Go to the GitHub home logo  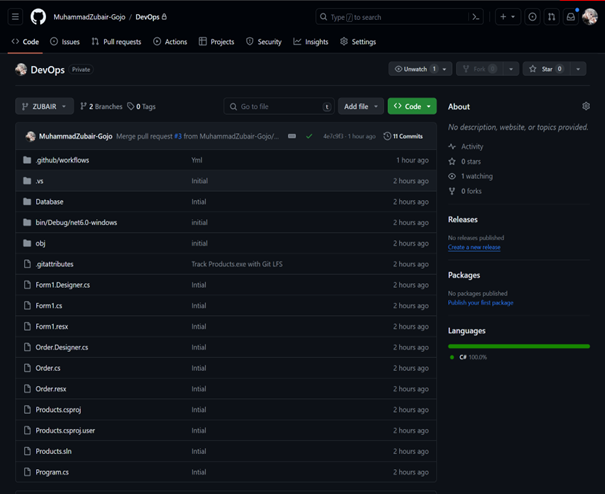pos(38,17)
